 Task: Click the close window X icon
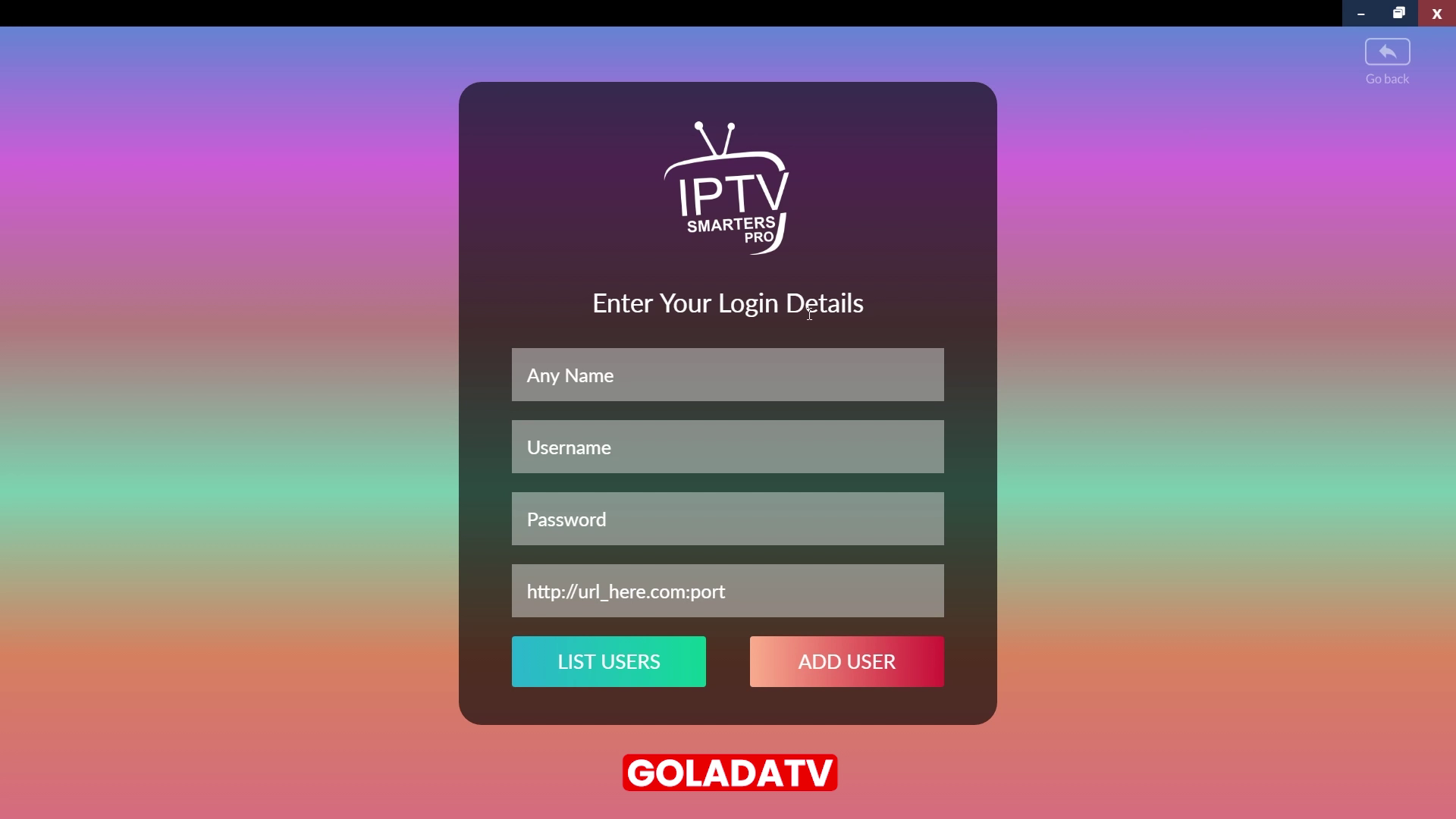[x=1436, y=13]
